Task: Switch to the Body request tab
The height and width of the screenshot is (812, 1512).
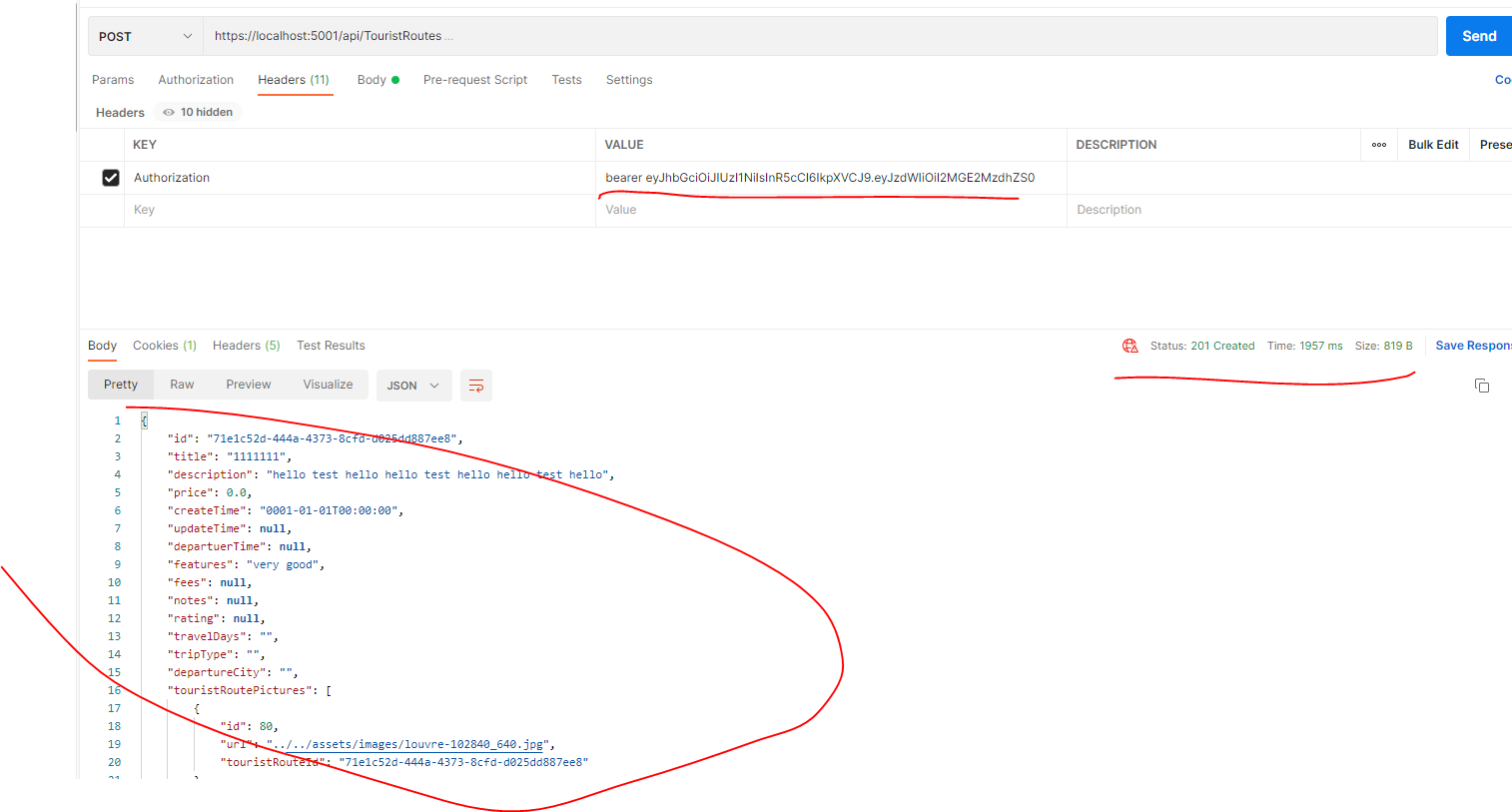Action: [x=372, y=80]
